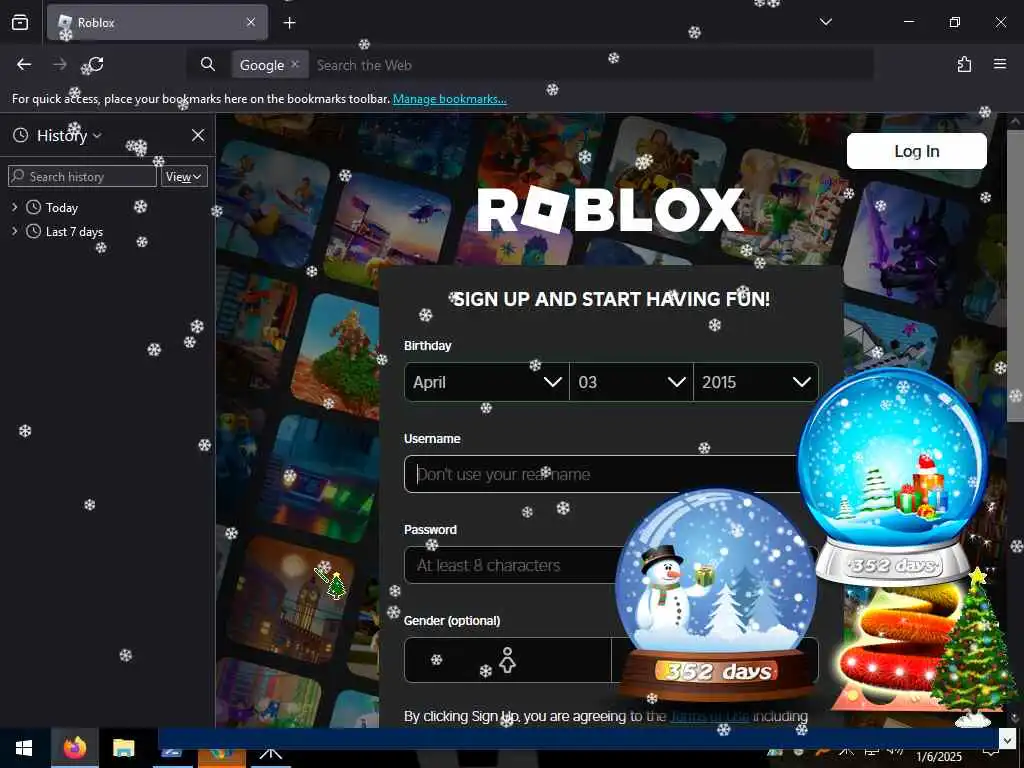Expand the Today history folder

coord(14,208)
